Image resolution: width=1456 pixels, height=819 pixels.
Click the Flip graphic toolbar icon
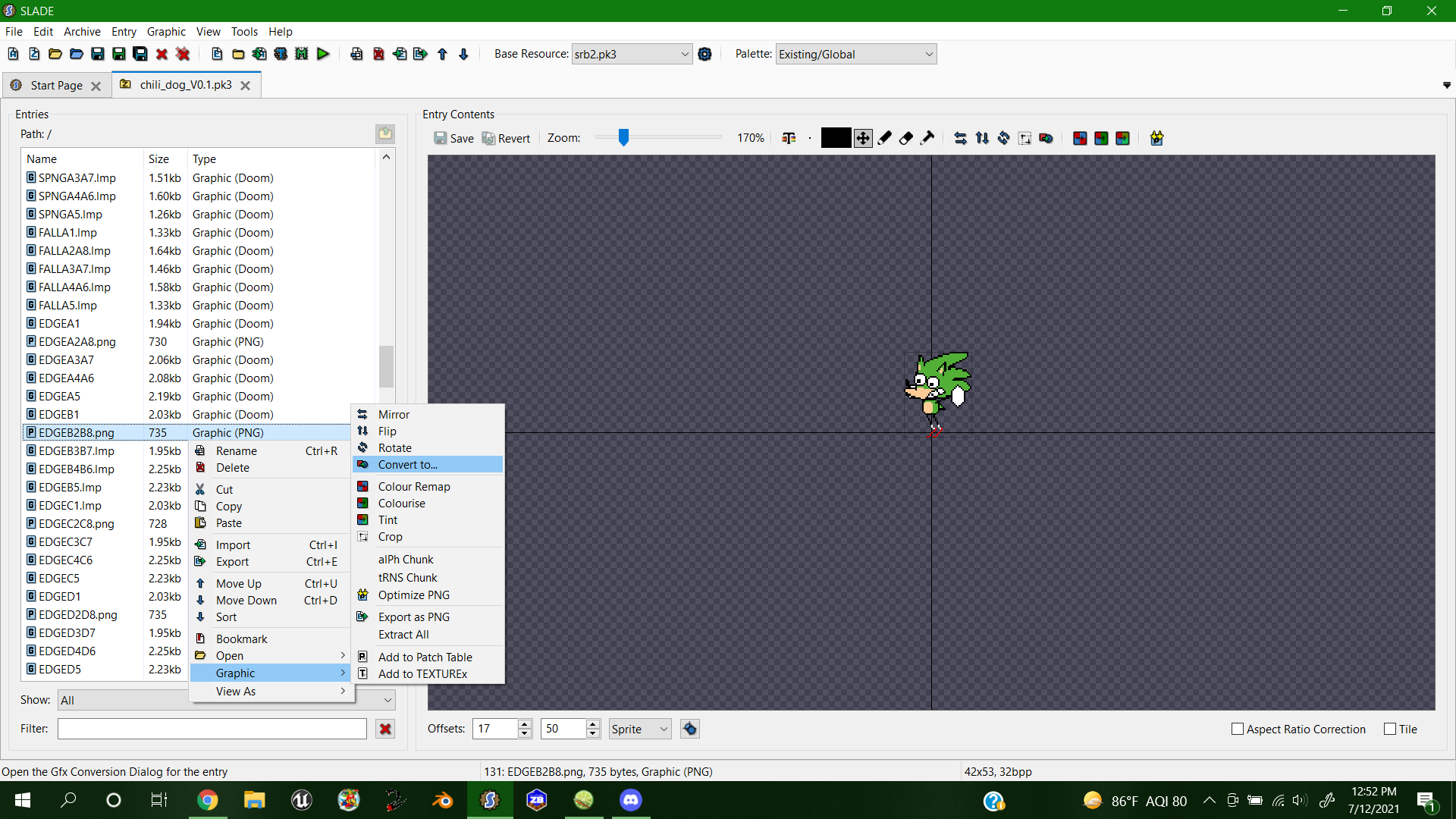coord(982,138)
